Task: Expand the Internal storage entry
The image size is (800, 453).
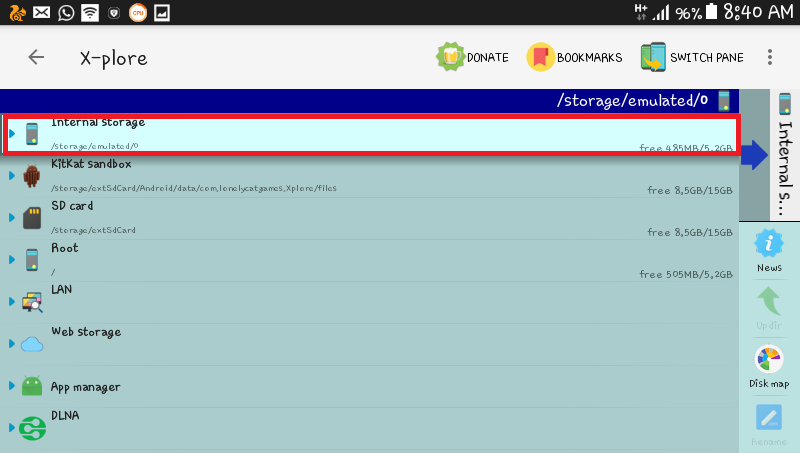Action: click(12, 134)
